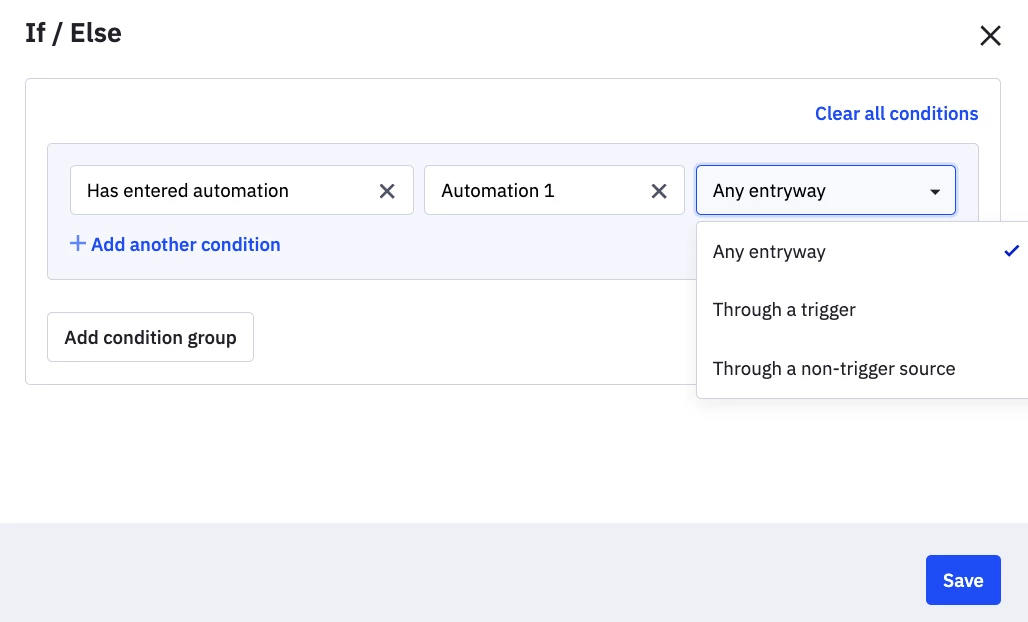The width and height of the screenshot is (1028, 622).
Task: Close the If / Else dialog
Action: click(x=990, y=36)
